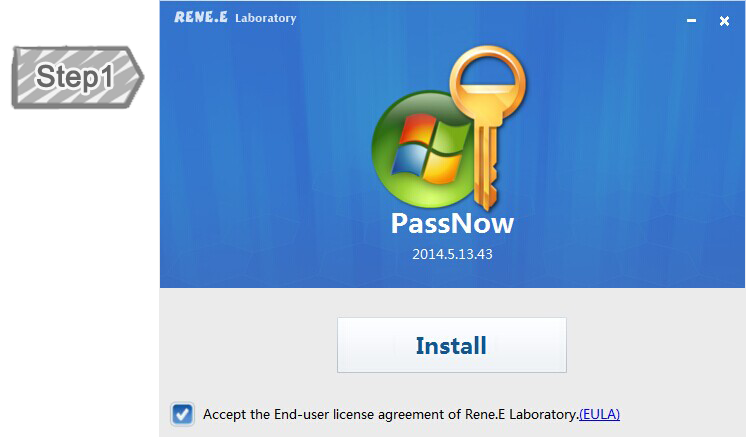Image resolution: width=756 pixels, height=437 pixels.
Task: Click the blue checkmark inside the checkbox
Action: [182, 414]
